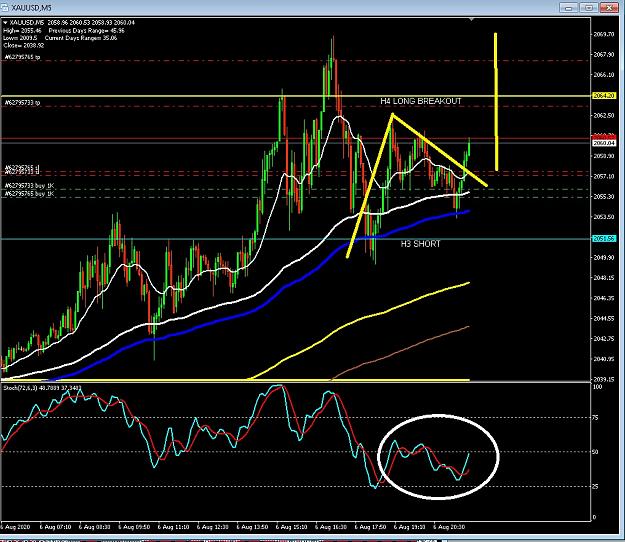Click the 2046.35 price scale value
Screen dimensions: 625x542
603,298
